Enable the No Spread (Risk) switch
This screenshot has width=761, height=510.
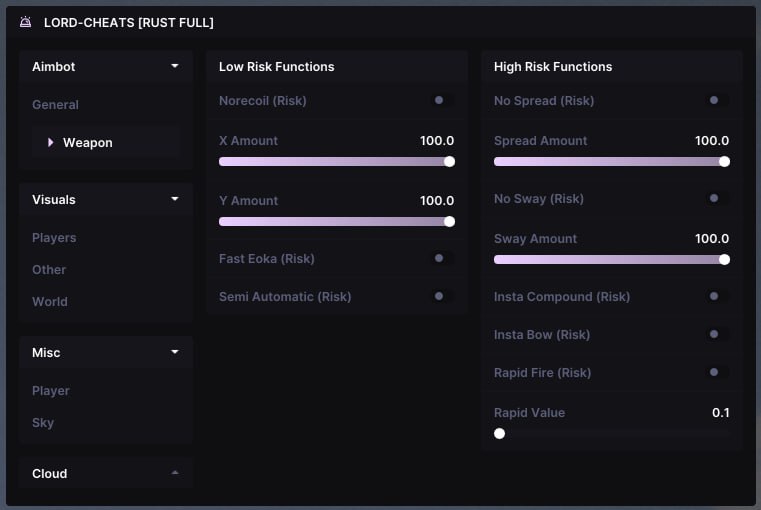click(715, 100)
